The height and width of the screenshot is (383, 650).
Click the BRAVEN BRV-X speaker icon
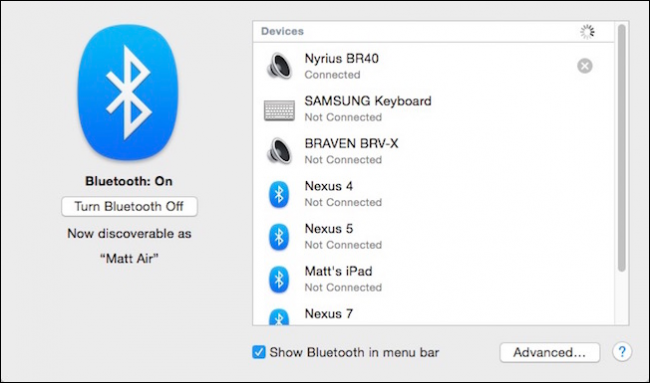[x=279, y=151]
